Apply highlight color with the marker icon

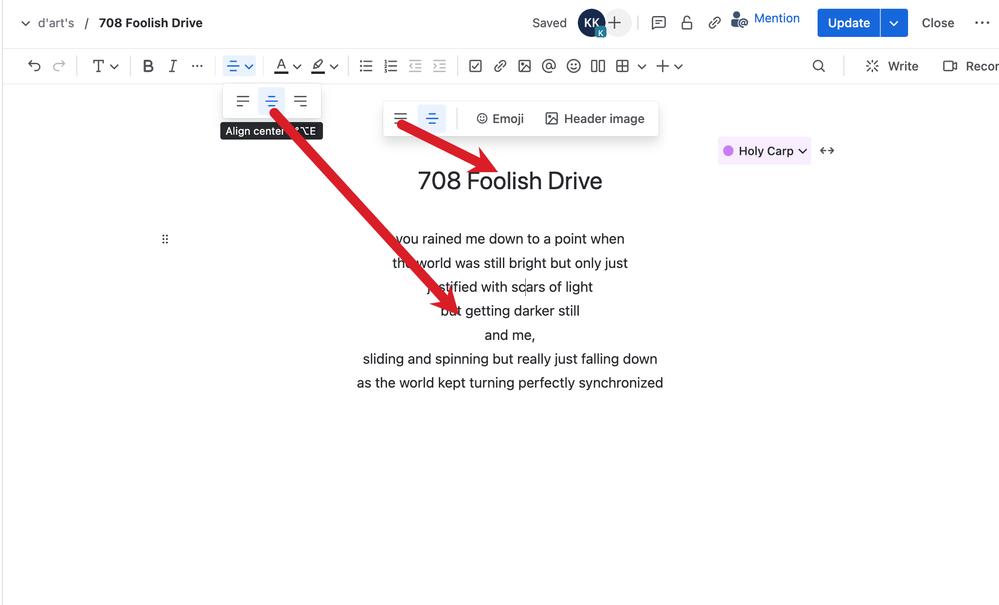[x=318, y=66]
